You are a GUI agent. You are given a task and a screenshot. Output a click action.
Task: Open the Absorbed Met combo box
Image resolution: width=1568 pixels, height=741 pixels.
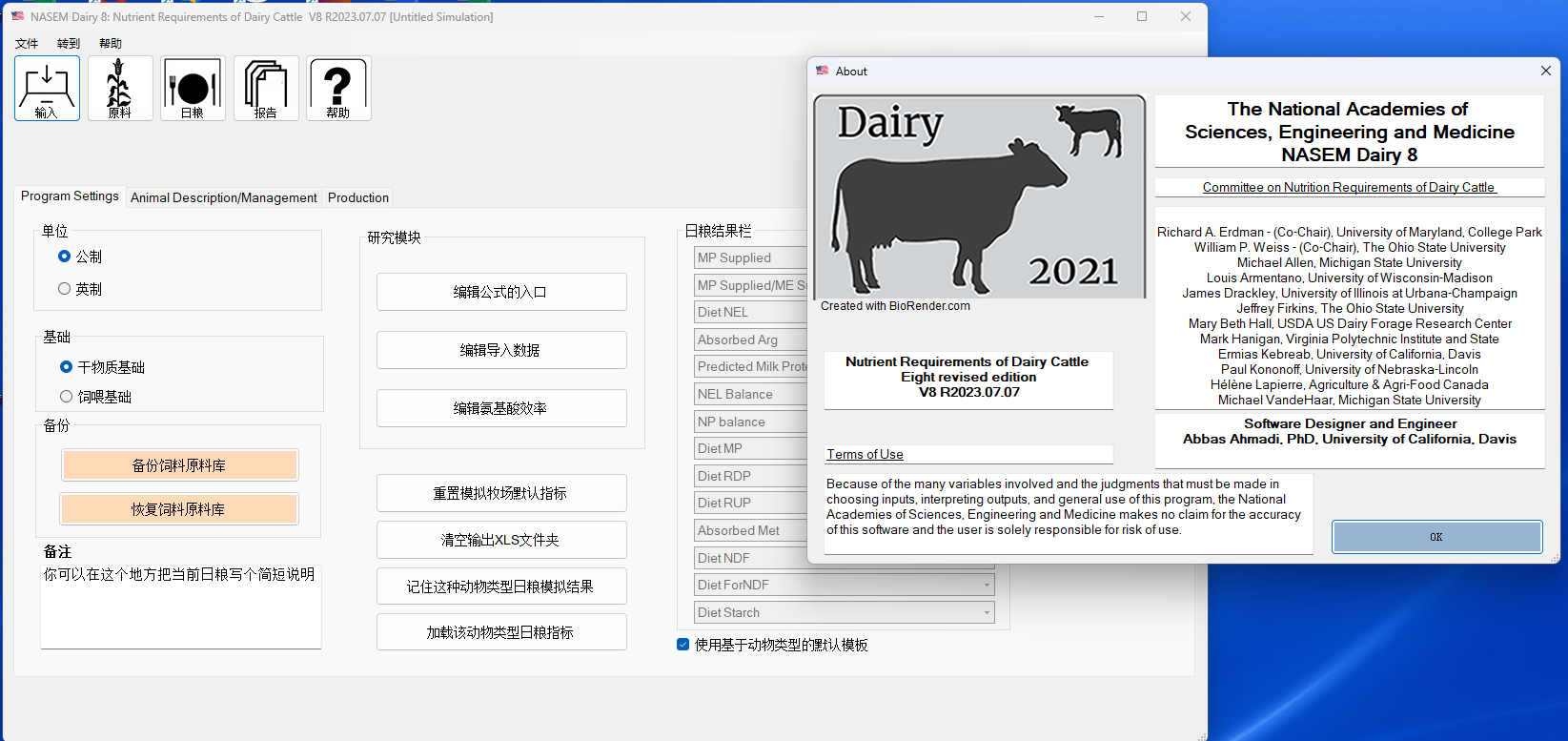click(x=750, y=530)
